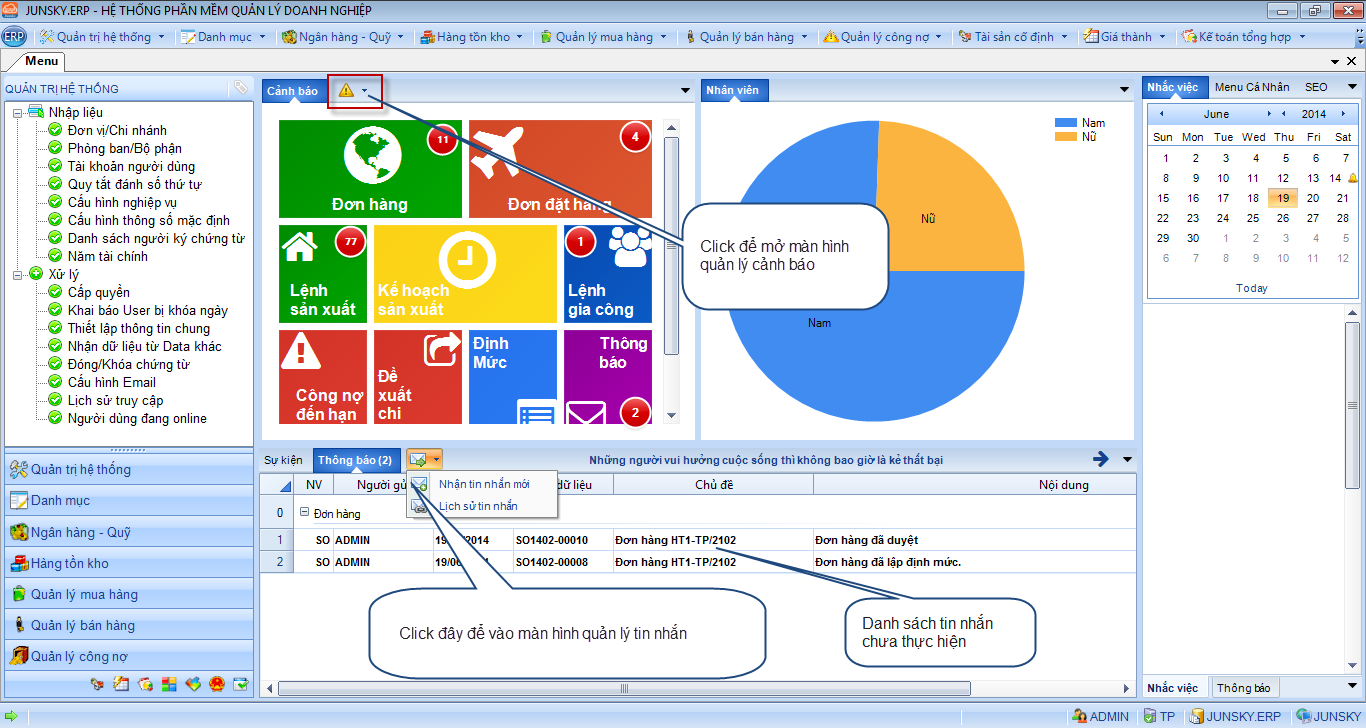Select Tài khoản người dùng in the tree
This screenshot has height=728, width=1366.
(131, 167)
